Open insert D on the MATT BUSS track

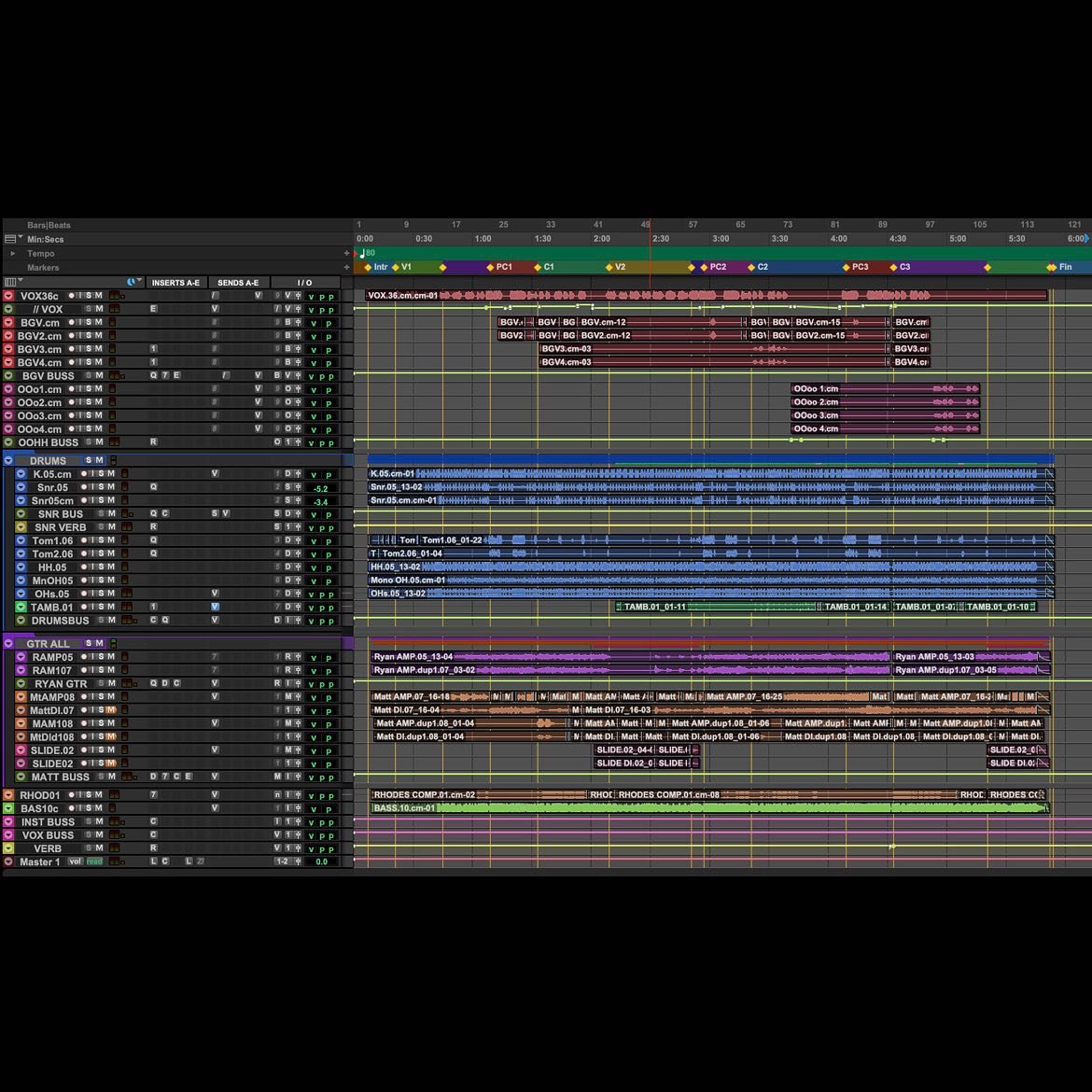point(153,777)
